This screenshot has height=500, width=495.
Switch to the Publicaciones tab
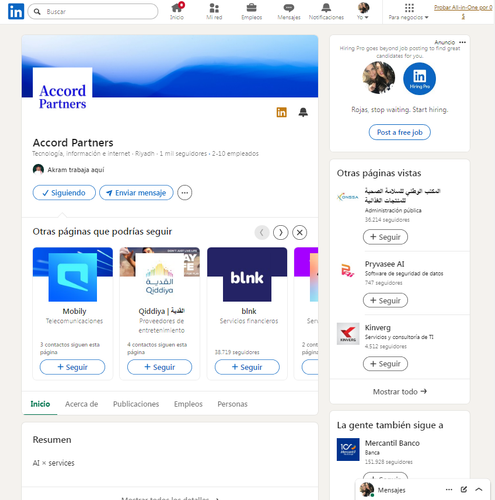136,404
